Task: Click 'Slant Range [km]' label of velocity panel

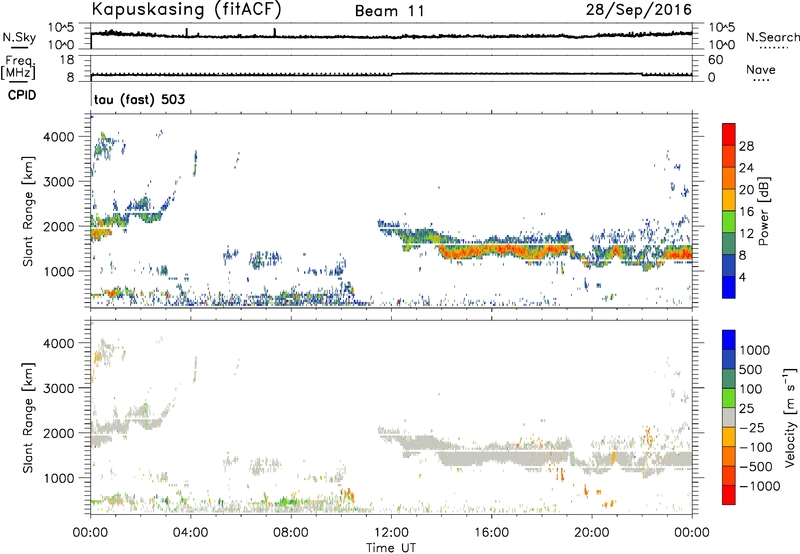Action: click(28, 418)
